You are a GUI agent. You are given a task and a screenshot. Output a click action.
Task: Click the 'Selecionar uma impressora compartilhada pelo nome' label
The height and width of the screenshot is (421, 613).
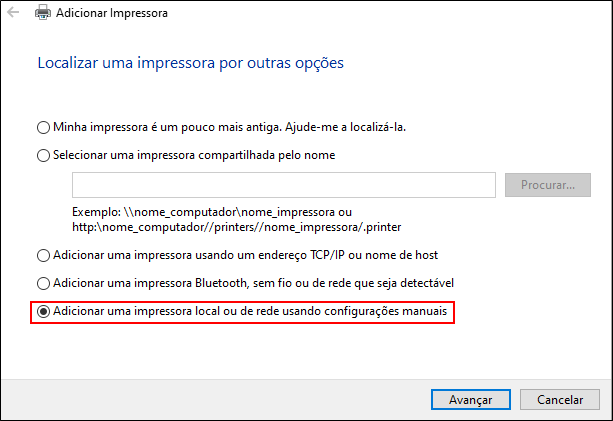(x=193, y=156)
